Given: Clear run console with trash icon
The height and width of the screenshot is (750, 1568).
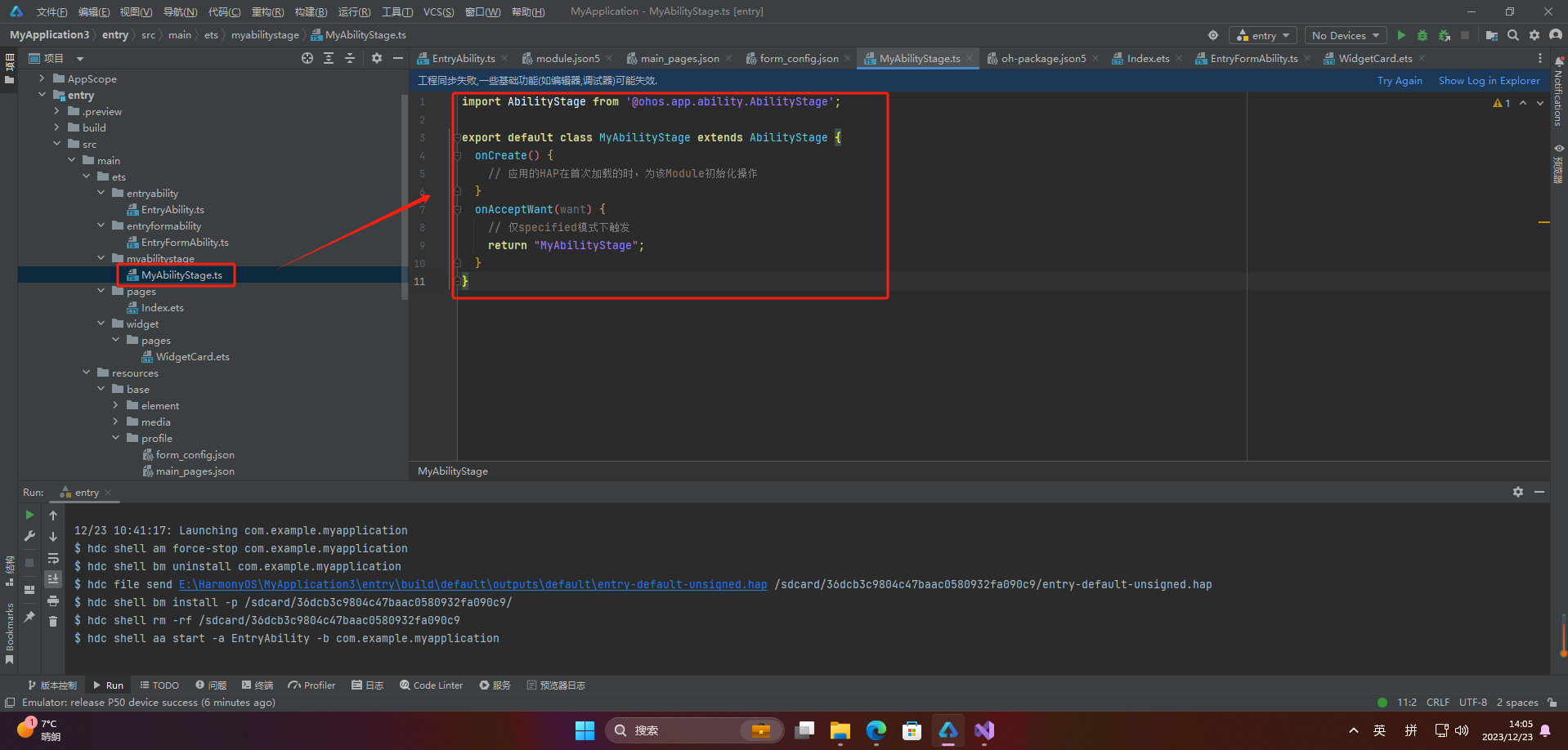Looking at the screenshot, I should coord(53,622).
